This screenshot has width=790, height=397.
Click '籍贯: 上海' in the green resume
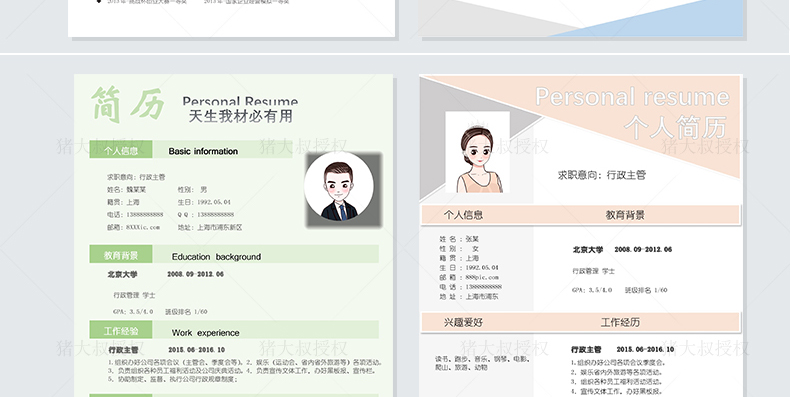coord(123,202)
